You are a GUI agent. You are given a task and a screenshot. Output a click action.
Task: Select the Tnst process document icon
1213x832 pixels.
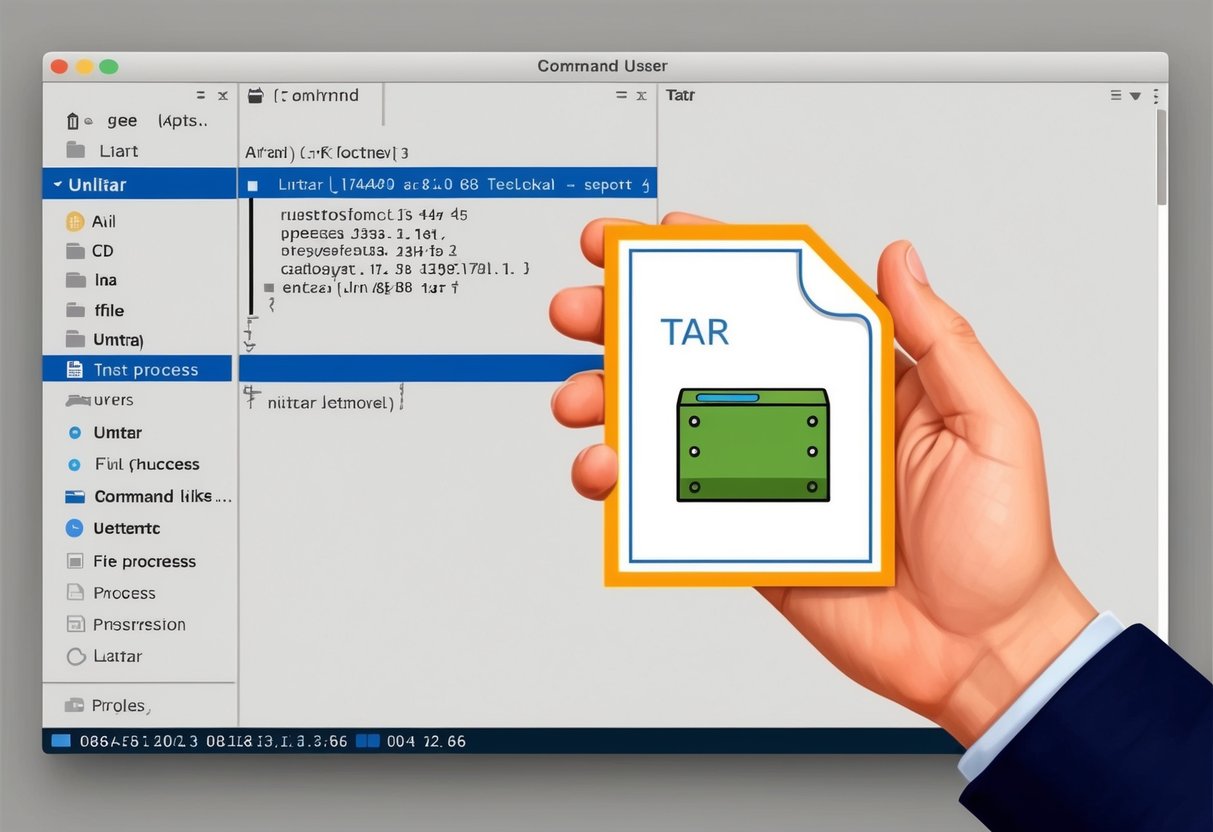pos(76,369)
